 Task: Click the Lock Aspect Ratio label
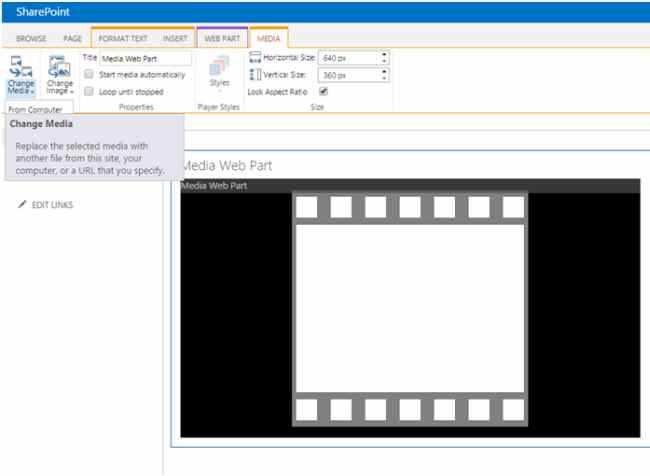point(277,92)
